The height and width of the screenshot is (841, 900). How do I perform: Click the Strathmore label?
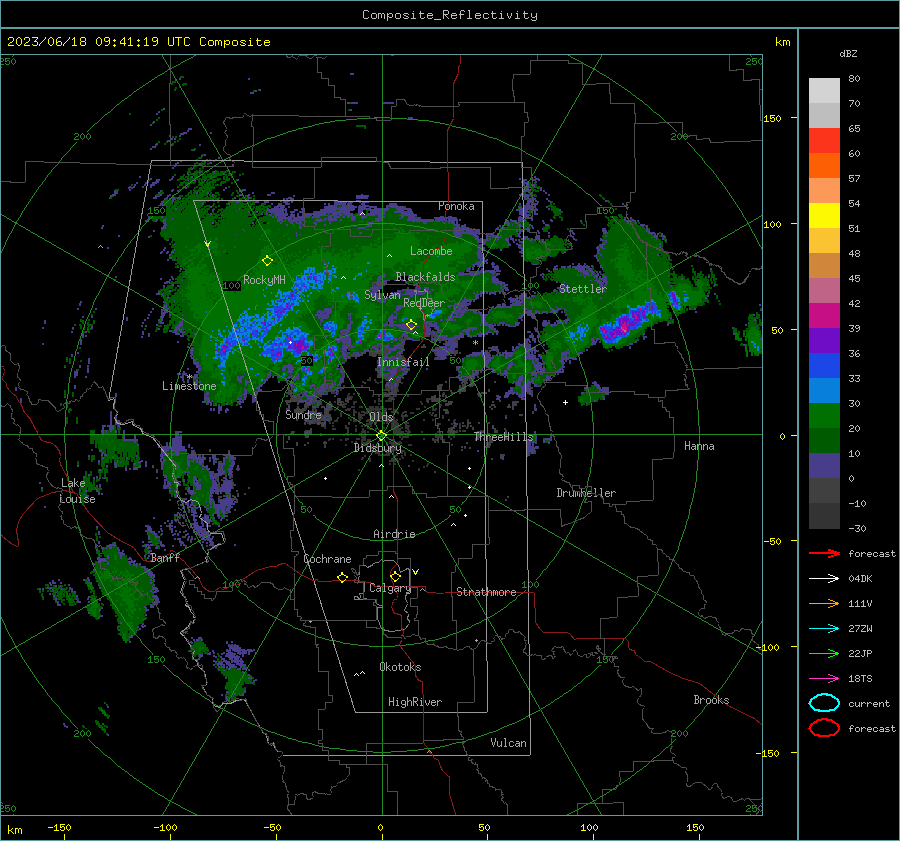click(x=486, y=592)
